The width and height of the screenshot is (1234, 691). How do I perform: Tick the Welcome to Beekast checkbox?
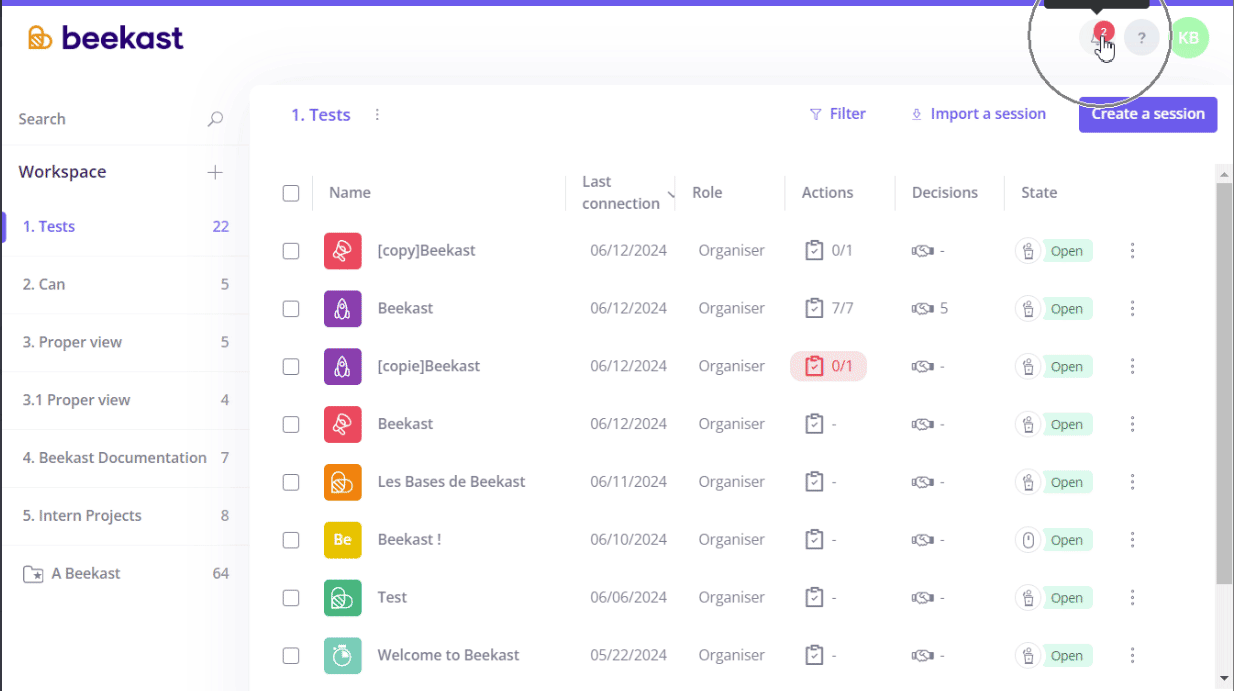[x=291, y=656]
